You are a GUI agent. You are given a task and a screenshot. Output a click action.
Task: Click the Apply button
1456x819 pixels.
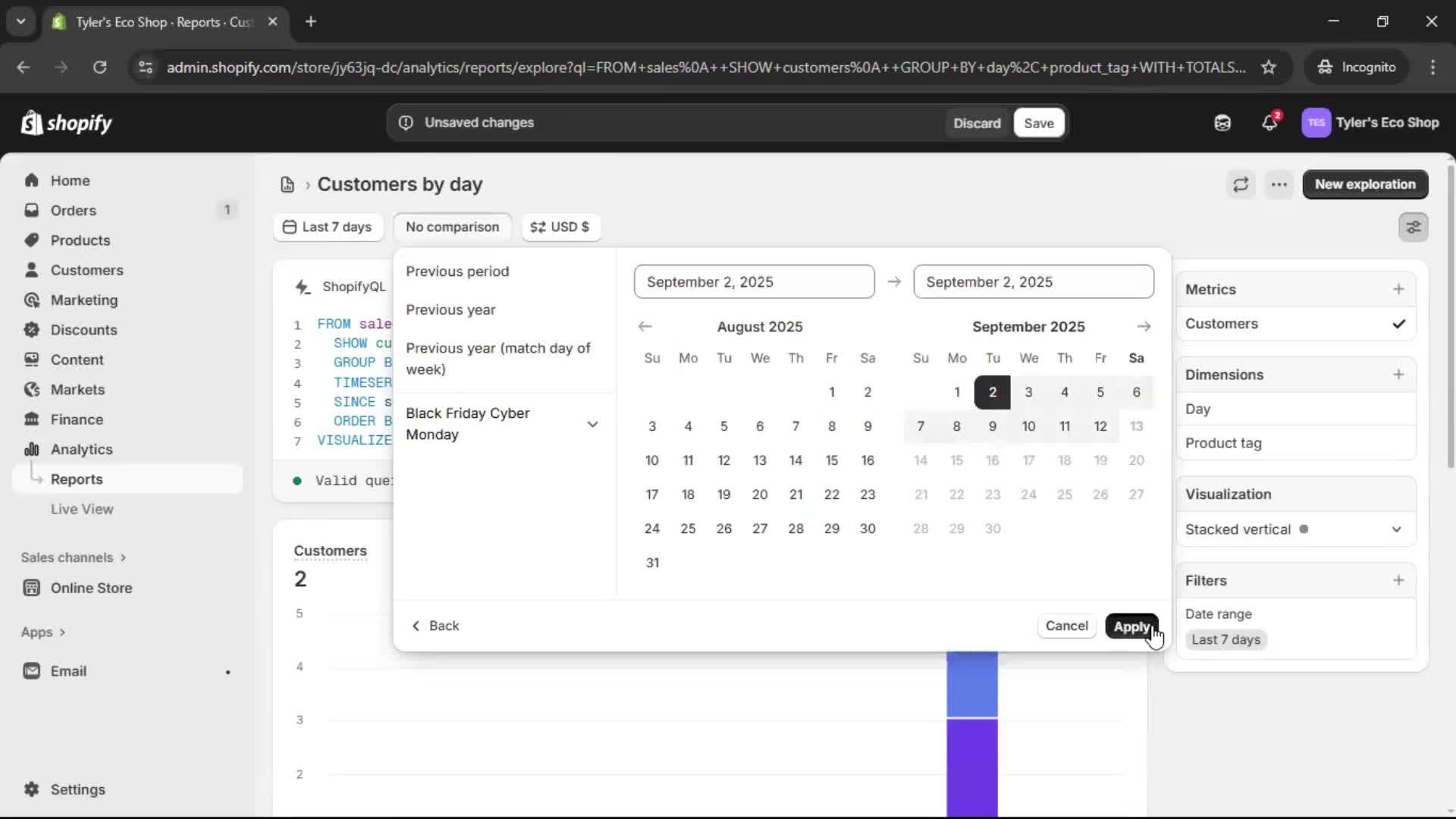[x=1131, y=626]
